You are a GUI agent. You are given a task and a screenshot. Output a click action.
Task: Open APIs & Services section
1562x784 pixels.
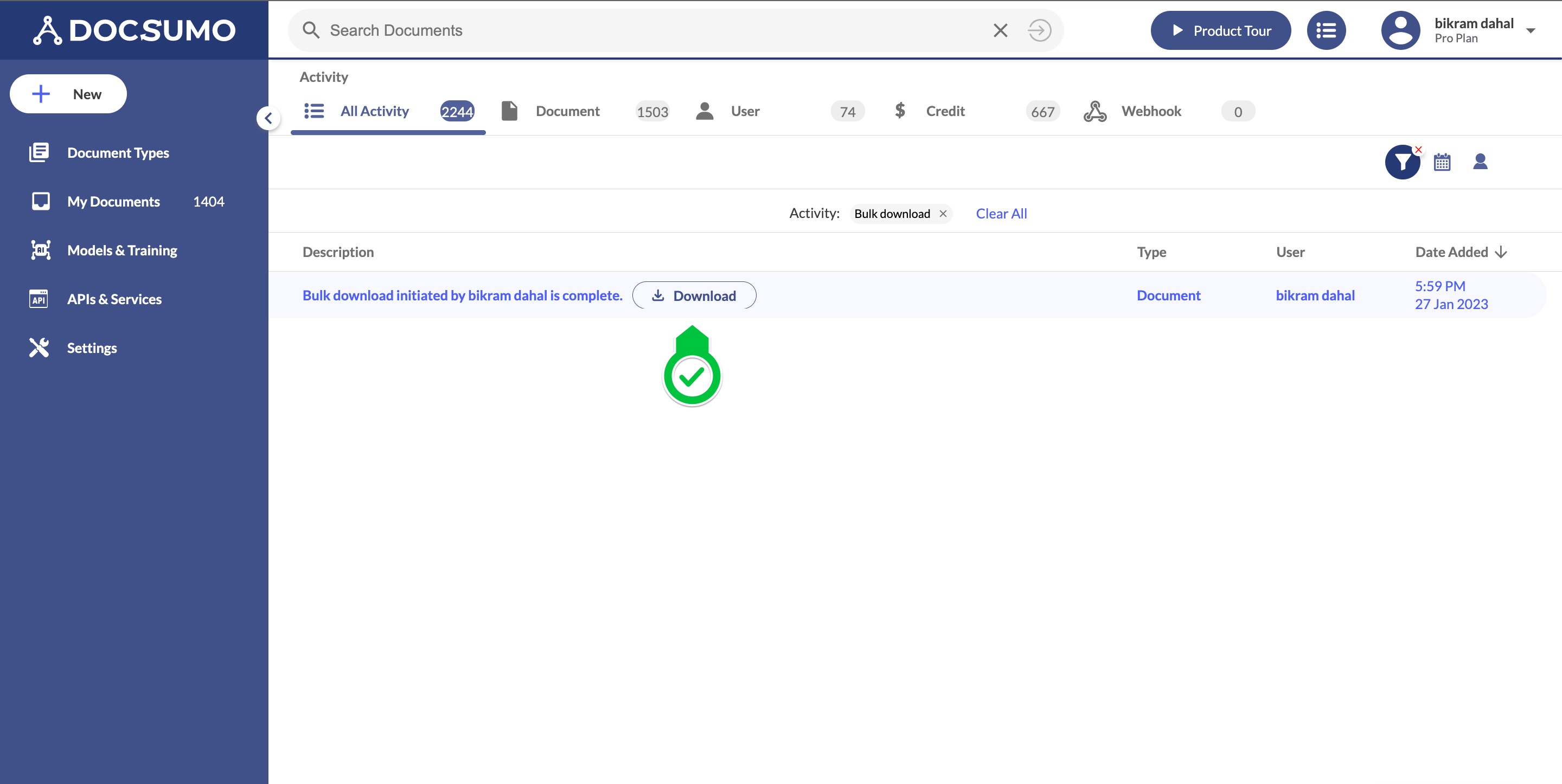coord(114,299)
